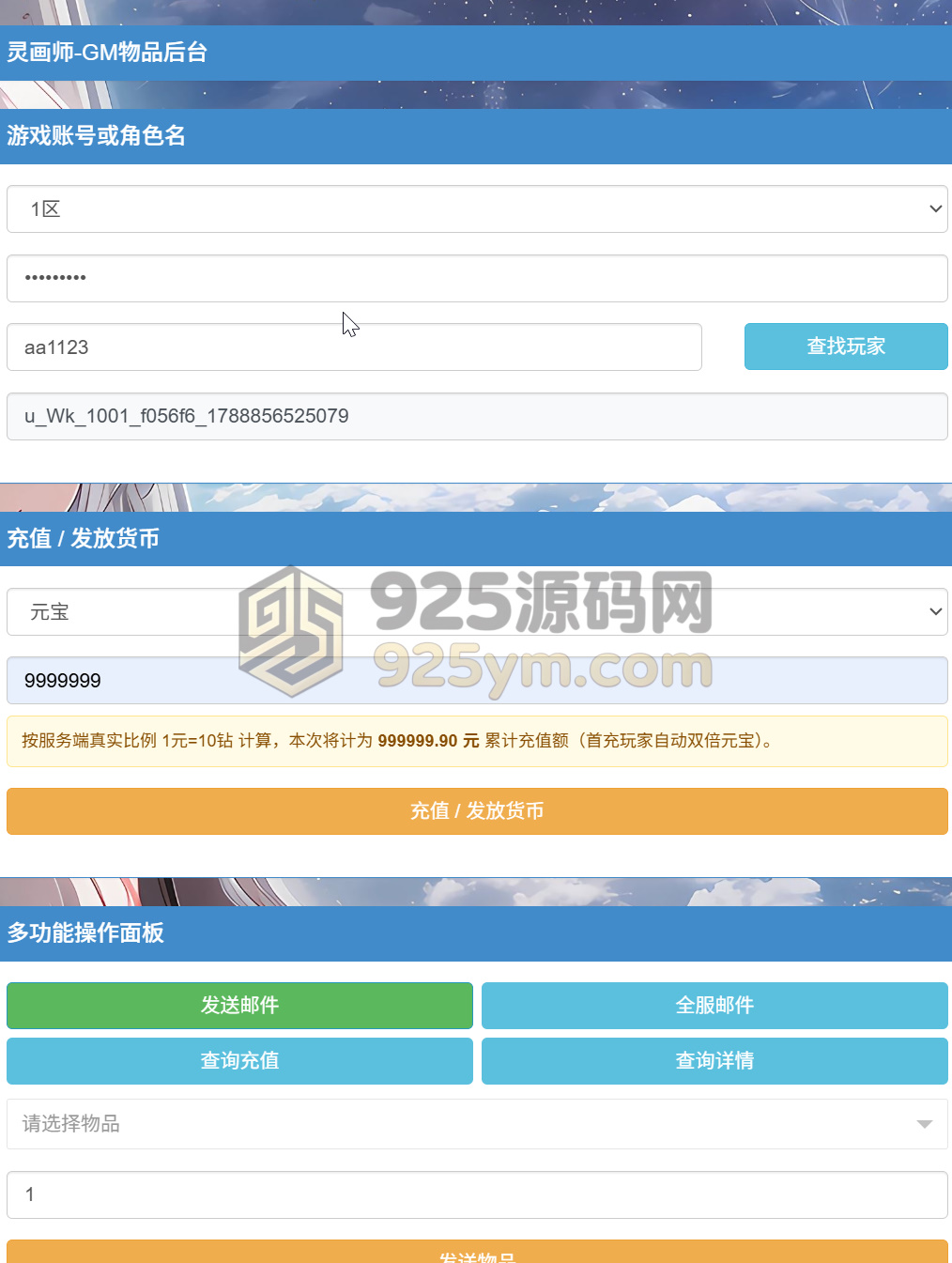Click the masked password input field
Screen dimensions: 952x1263
[x=477, y=278]
